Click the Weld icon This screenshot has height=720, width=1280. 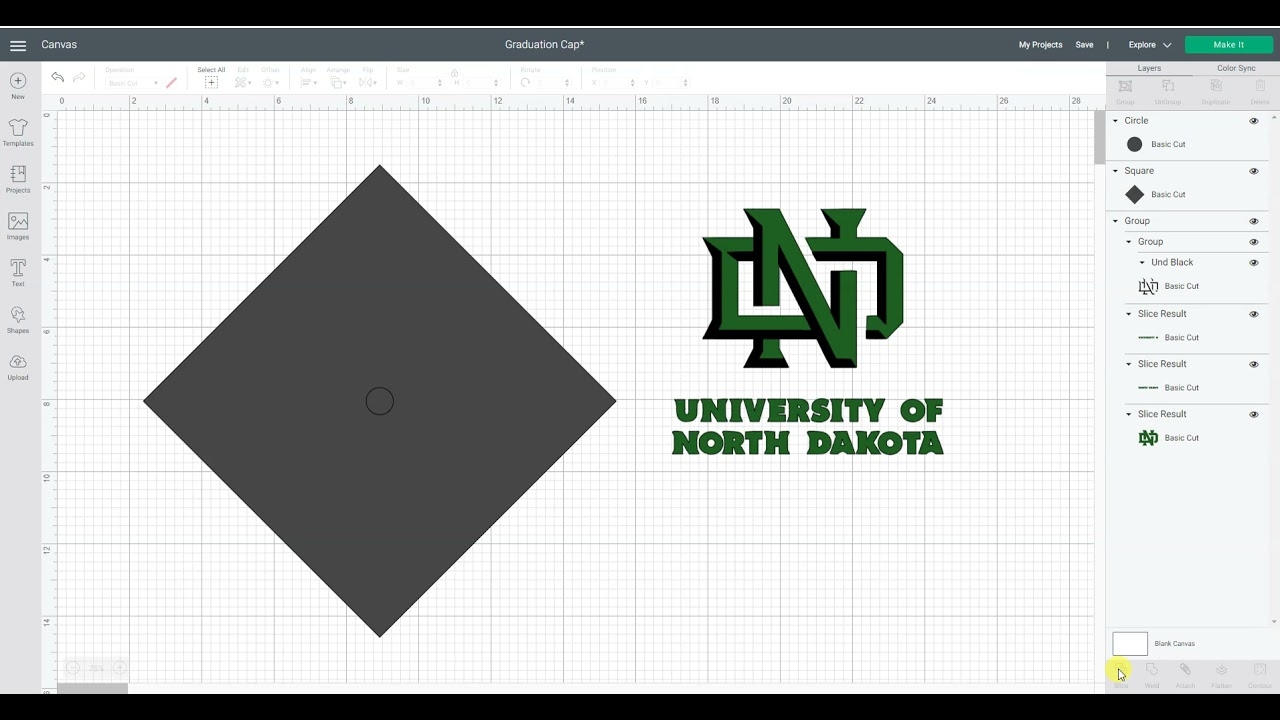click(x=1151, y=672)
